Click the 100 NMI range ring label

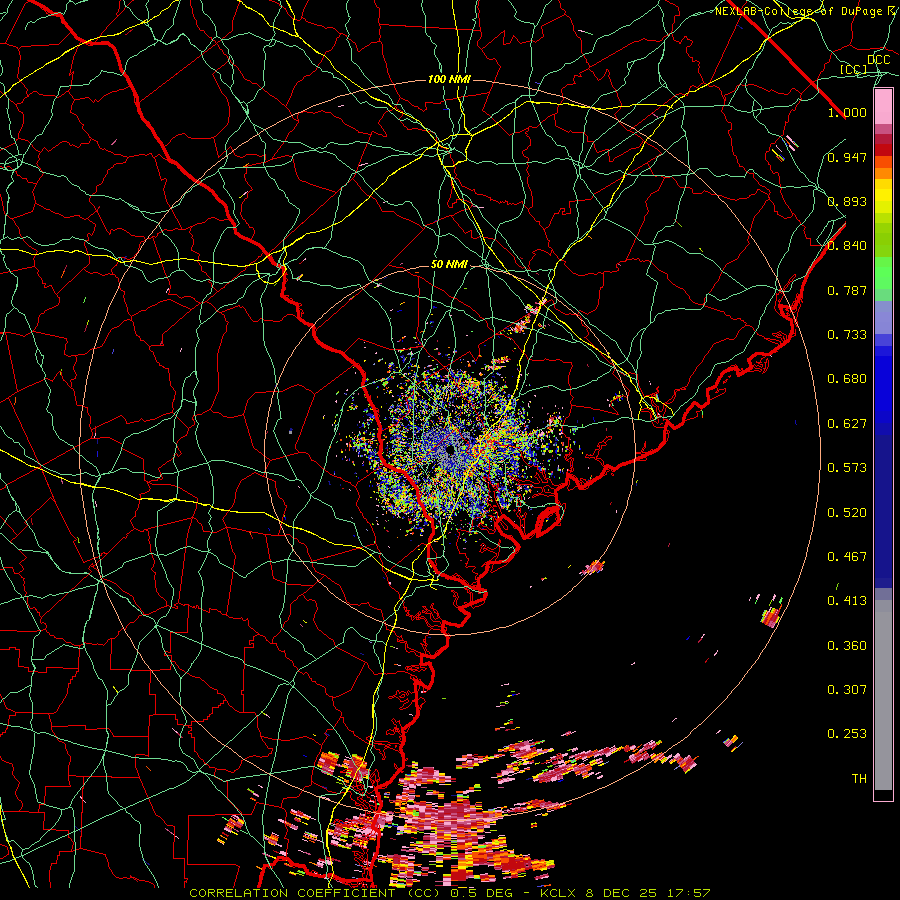pos(449,79)
